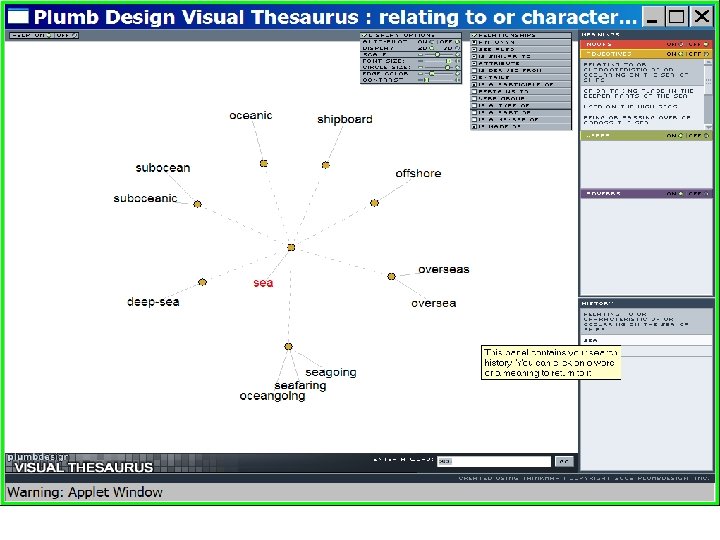
Task: Click the Font Size increase icon
Action: (457, 61)
